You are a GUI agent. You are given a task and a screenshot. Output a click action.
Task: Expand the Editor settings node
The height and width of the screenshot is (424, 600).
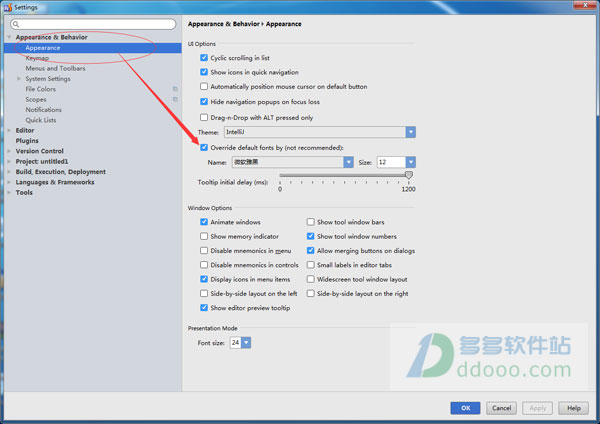[9, 130]
